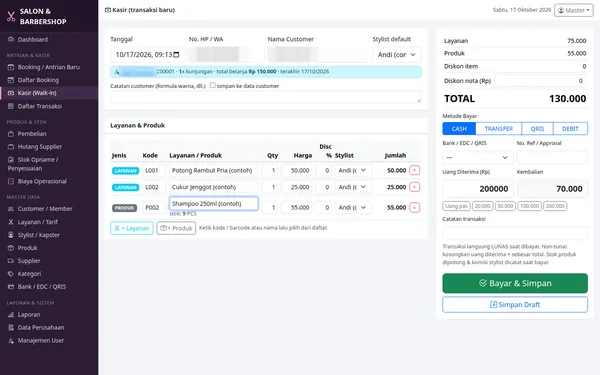Screen dimensions: 600x375
Task: Click the Catatan transaksi field
Action: pyautogui.click(x=515, y=233)
